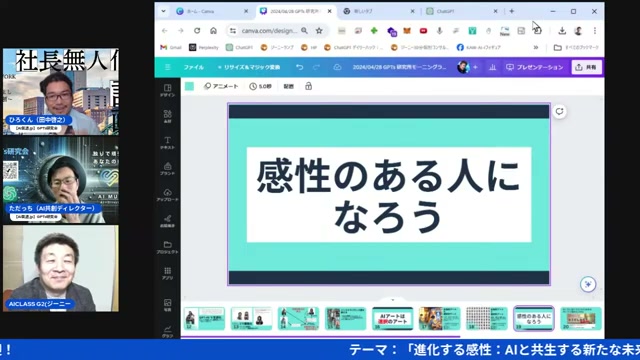The image size is (640, 360).
Task: Click the Canva hamburger menu icon
Action: (x=167, y=67)
